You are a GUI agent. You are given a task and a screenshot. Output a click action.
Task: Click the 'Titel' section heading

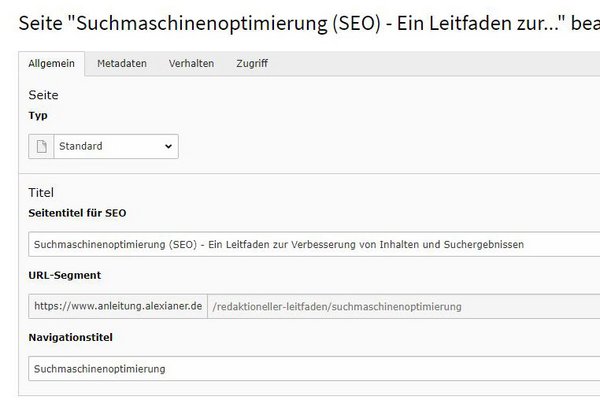[x=41, y=193]
